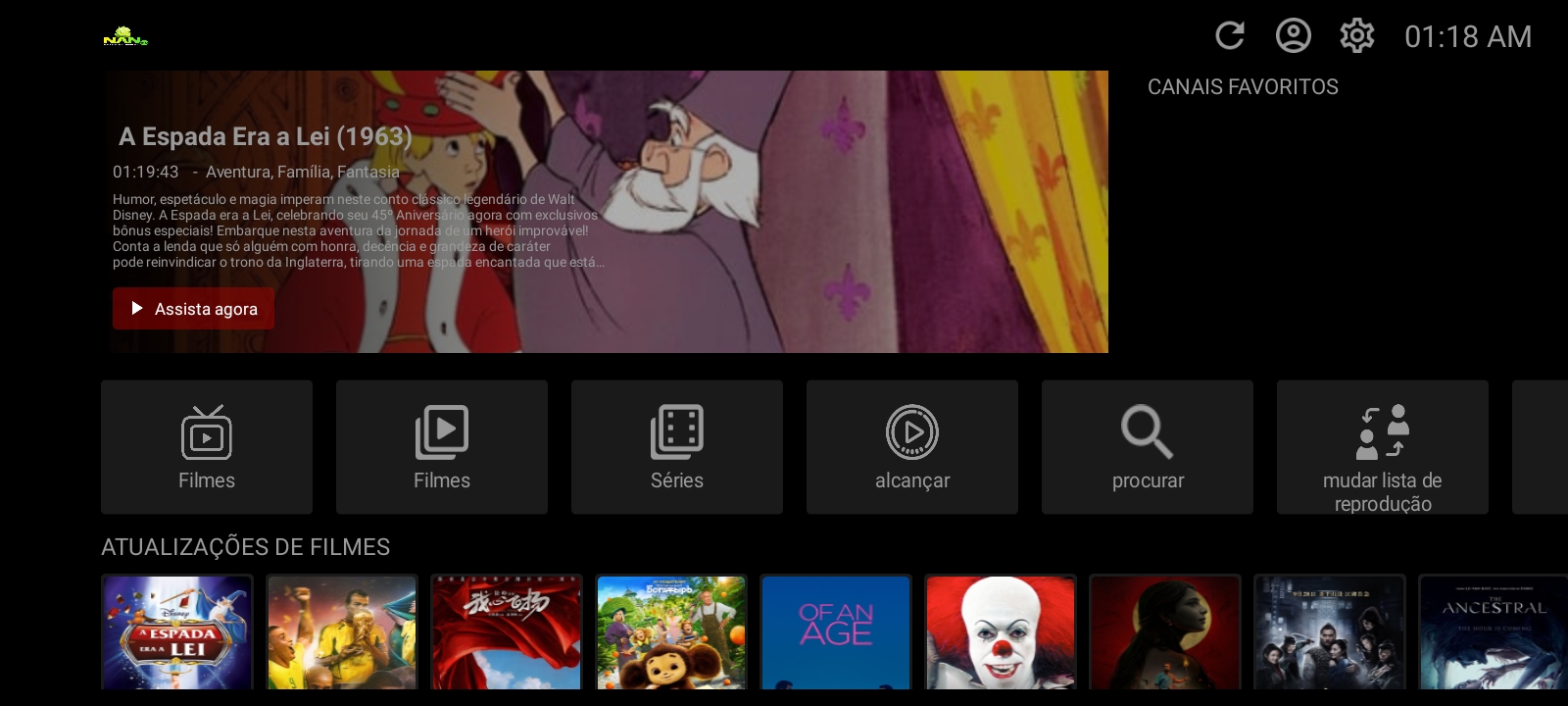The image size is (1568, 706).
Task: Open the user profile icon
Action: [1294, 36]
